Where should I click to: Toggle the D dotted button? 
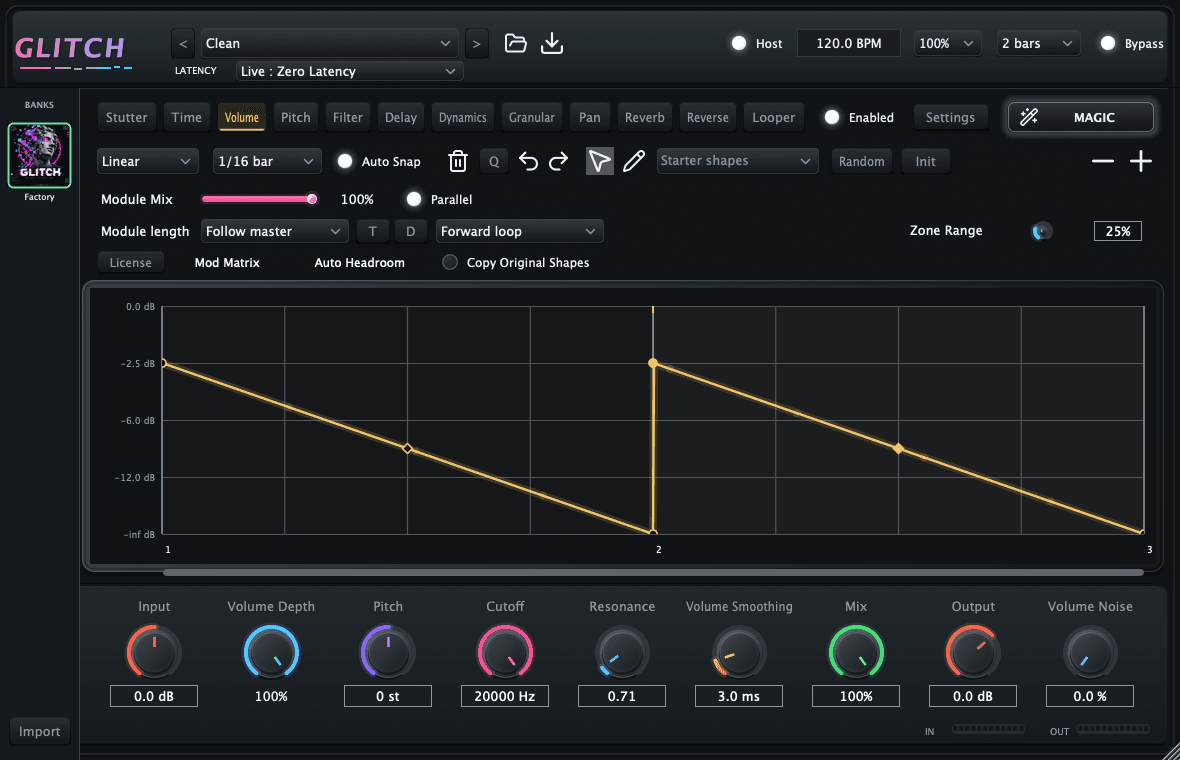[410, 231]
